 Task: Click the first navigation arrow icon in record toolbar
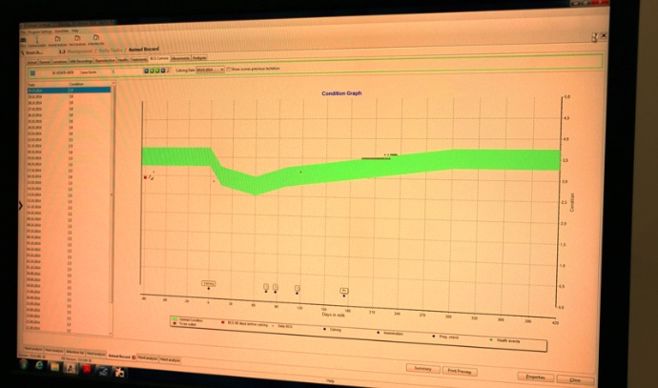click(146, 70)
